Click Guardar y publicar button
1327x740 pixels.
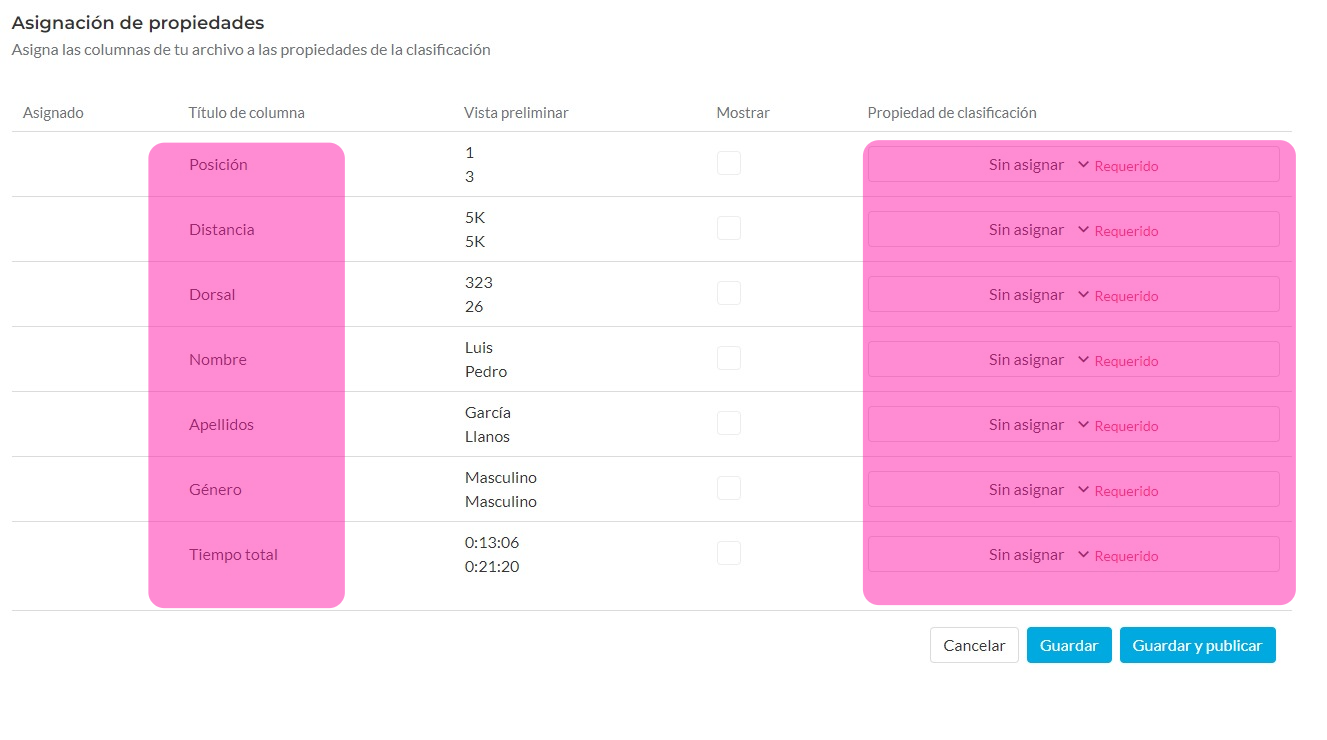tap(1197, 645)
